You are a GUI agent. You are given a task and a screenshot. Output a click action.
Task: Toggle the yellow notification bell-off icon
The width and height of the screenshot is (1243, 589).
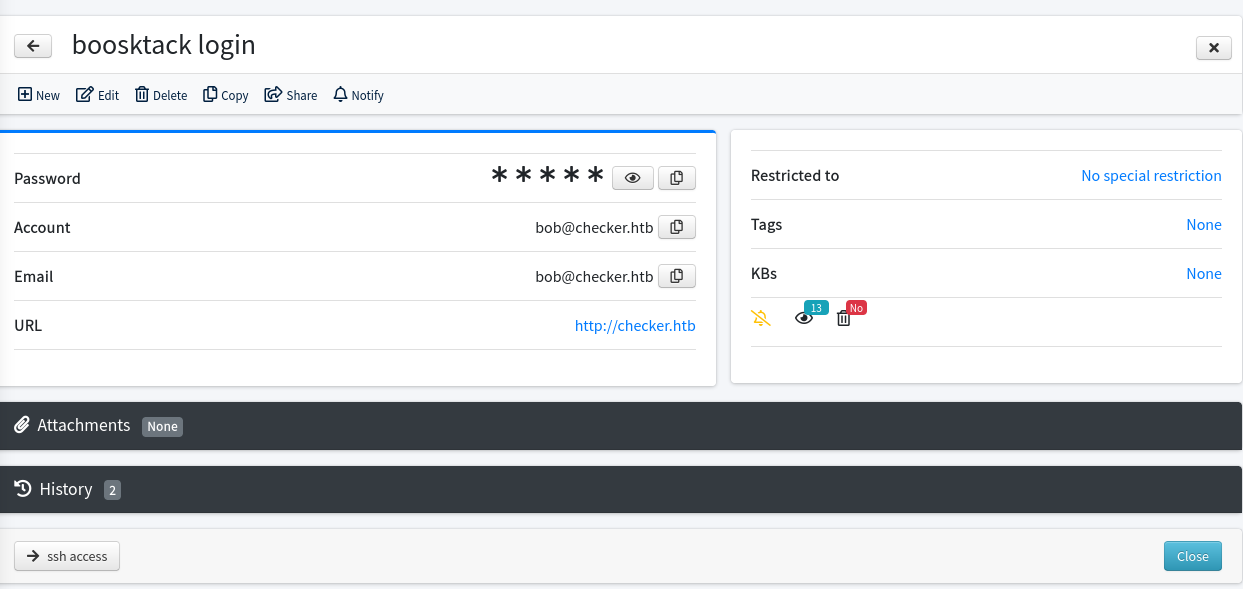pos(761,318)
